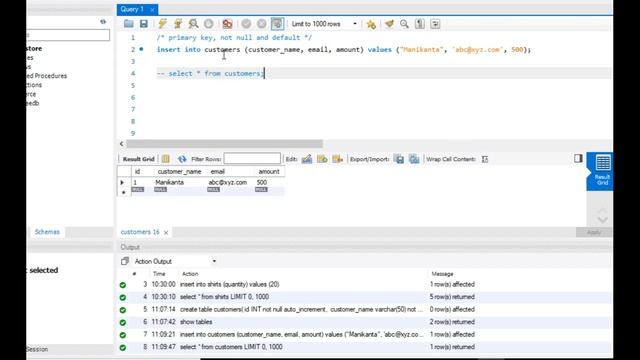Image resolution: width=640 pixels, height=360 pixels.
Task: Click the star snippet favorite icon
Action: pos(371,24)
